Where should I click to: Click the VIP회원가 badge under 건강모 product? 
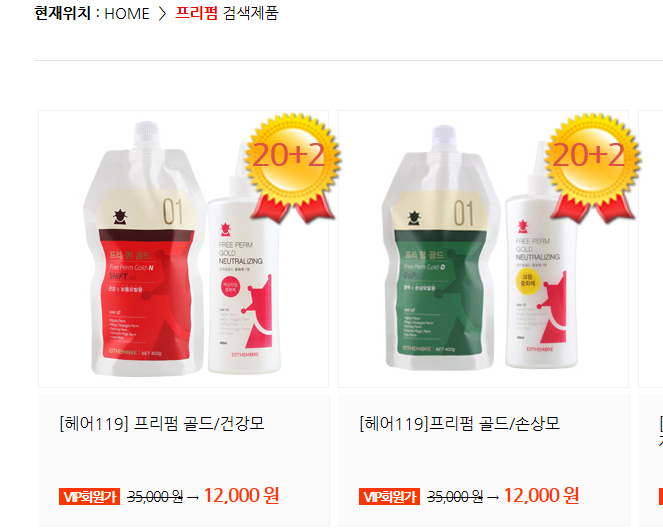click(90, 496)
